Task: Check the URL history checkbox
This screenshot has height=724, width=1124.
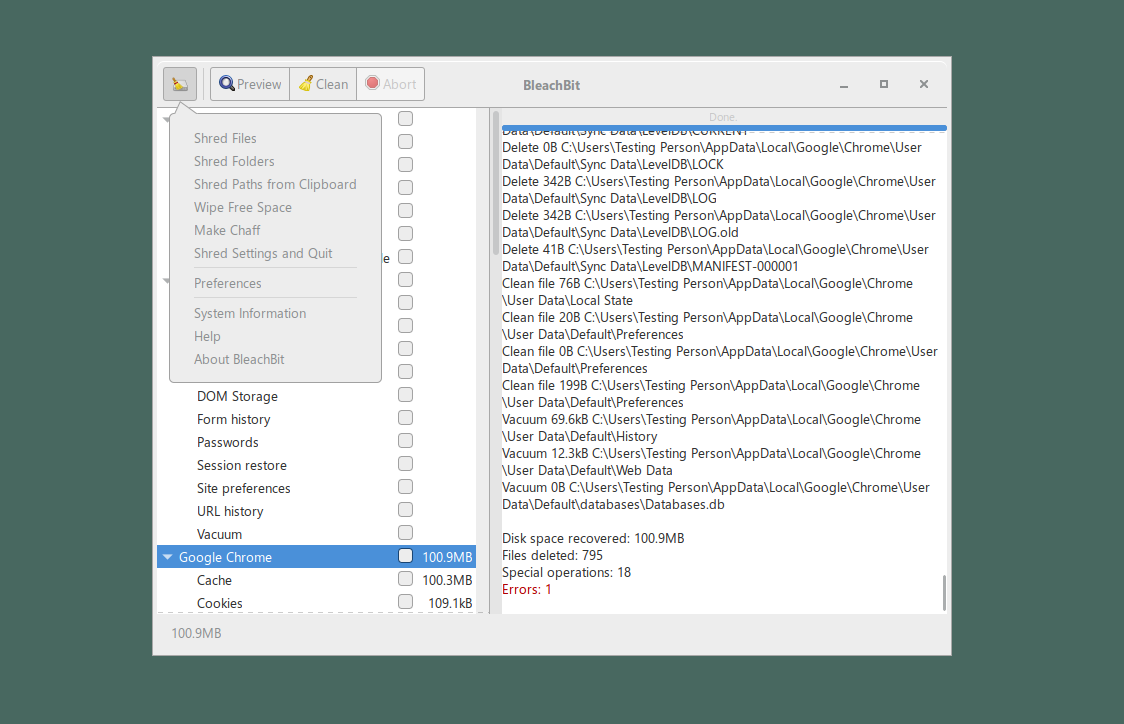Action: click(x=406, y=510)
